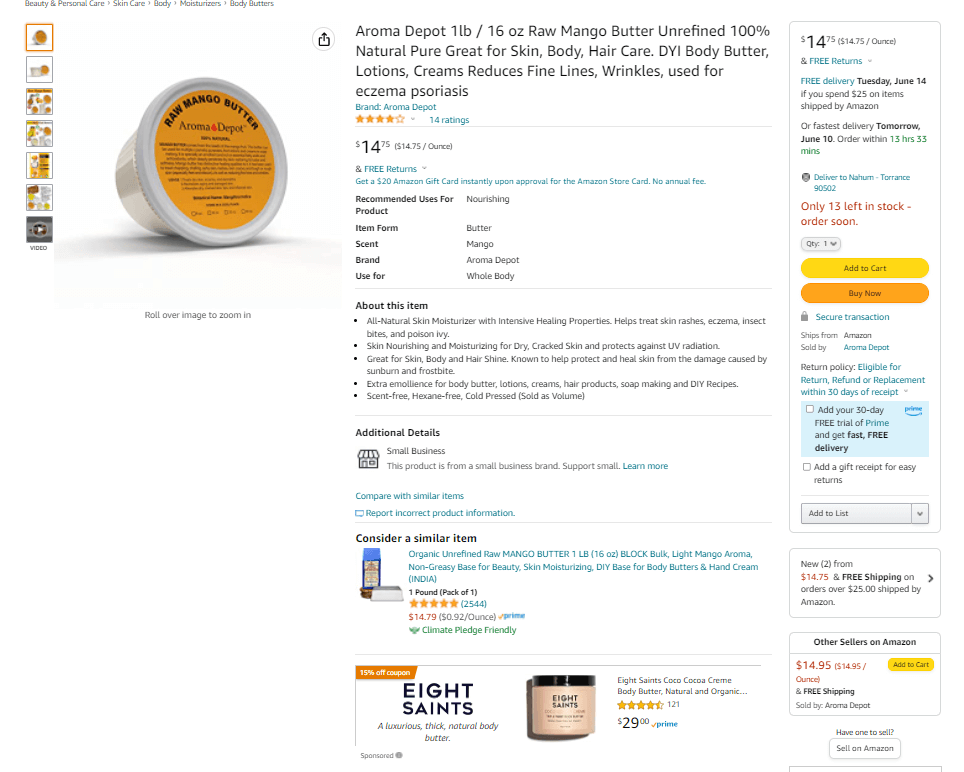The width and height of the screenshot is (964, 772).
Task: Share the product via the share icon
Action: coord(323,38)
